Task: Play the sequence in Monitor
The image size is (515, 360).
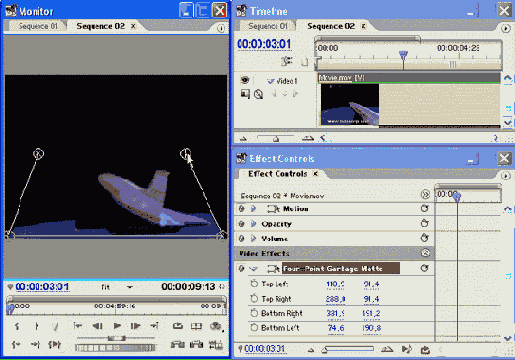Action: [117, 326]
